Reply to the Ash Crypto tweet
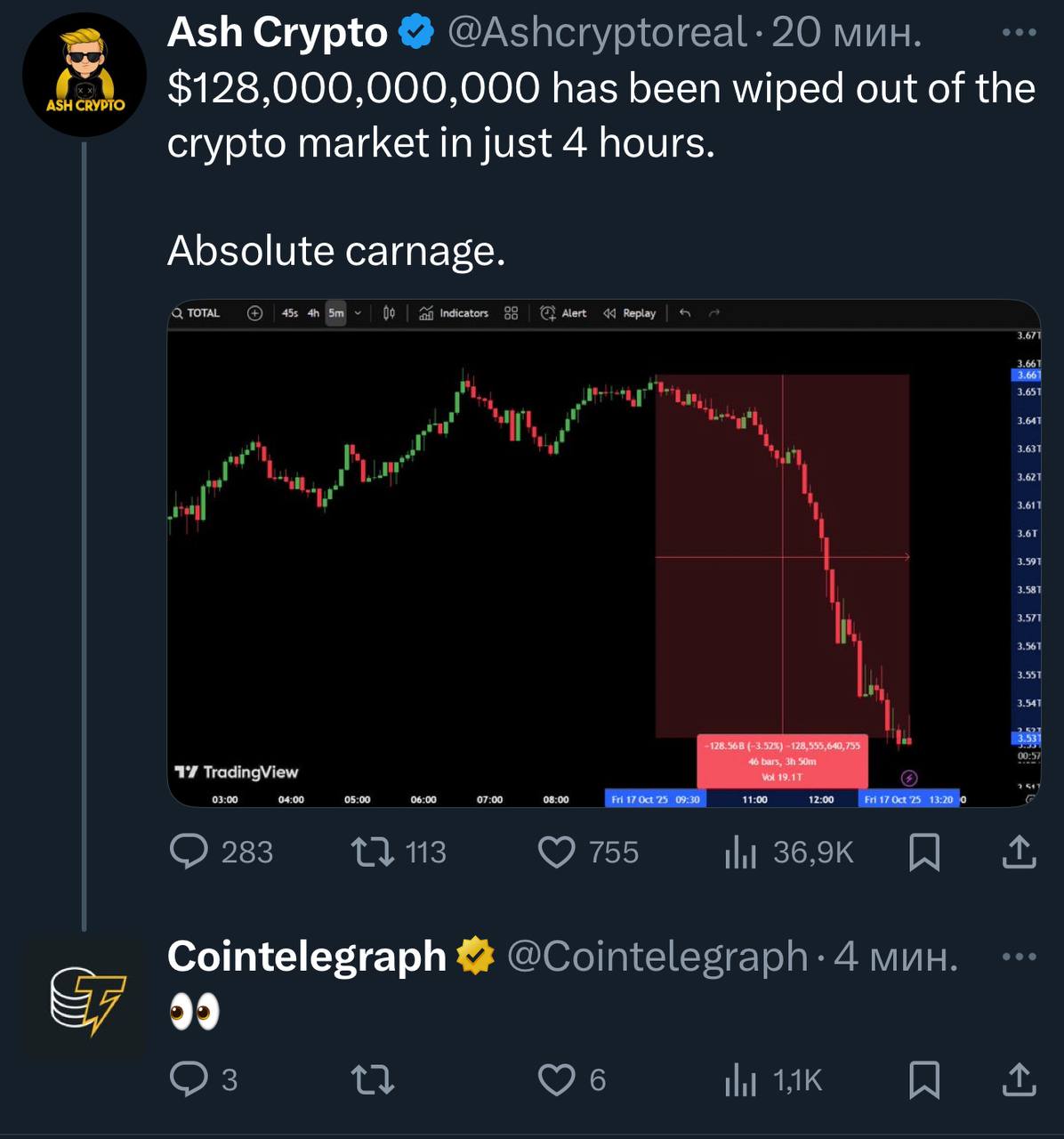The height and width of the screenshot is (1139, 1064). coord(189,852)
